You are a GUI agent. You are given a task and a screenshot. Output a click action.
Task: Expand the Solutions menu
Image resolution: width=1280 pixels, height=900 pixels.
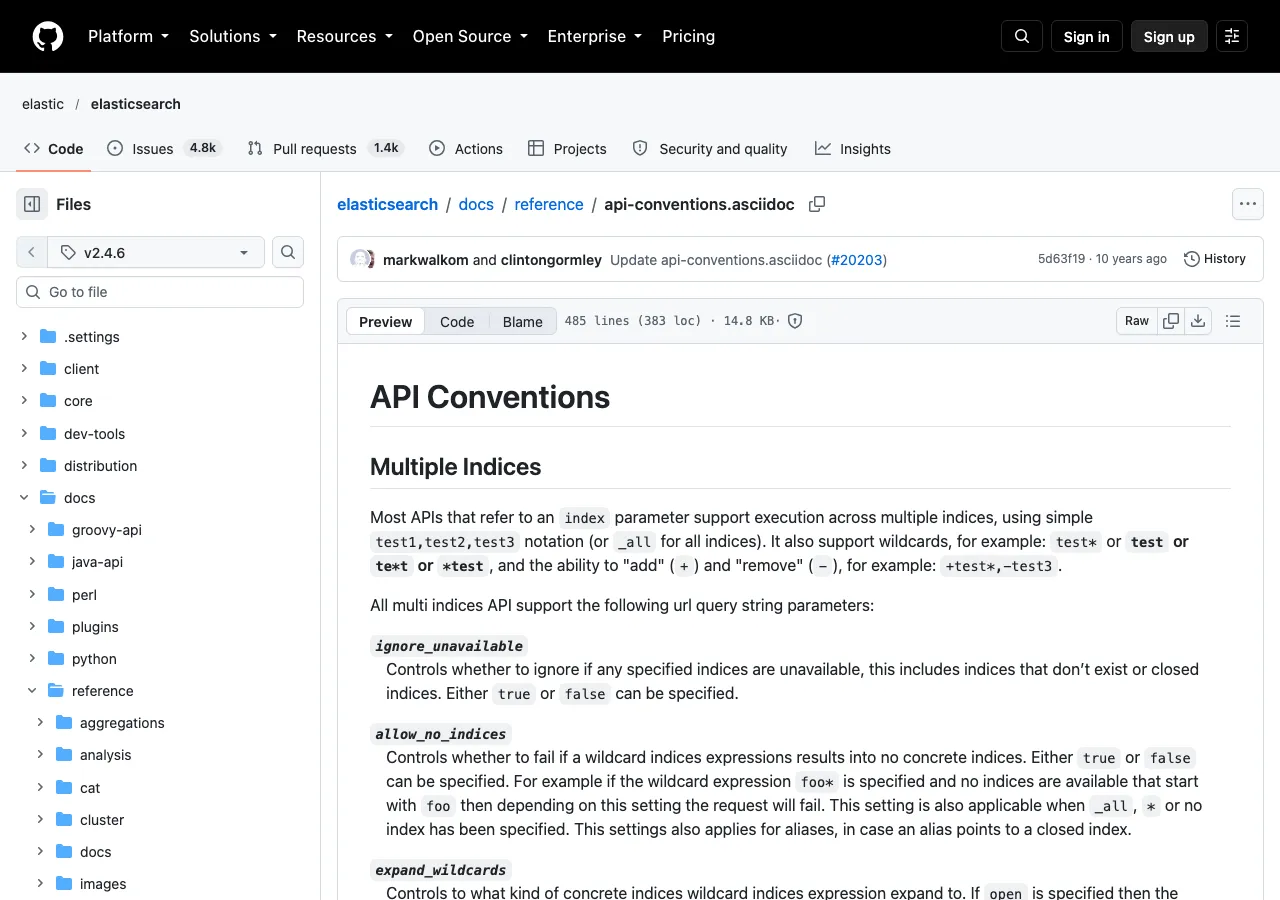(235, 36)
